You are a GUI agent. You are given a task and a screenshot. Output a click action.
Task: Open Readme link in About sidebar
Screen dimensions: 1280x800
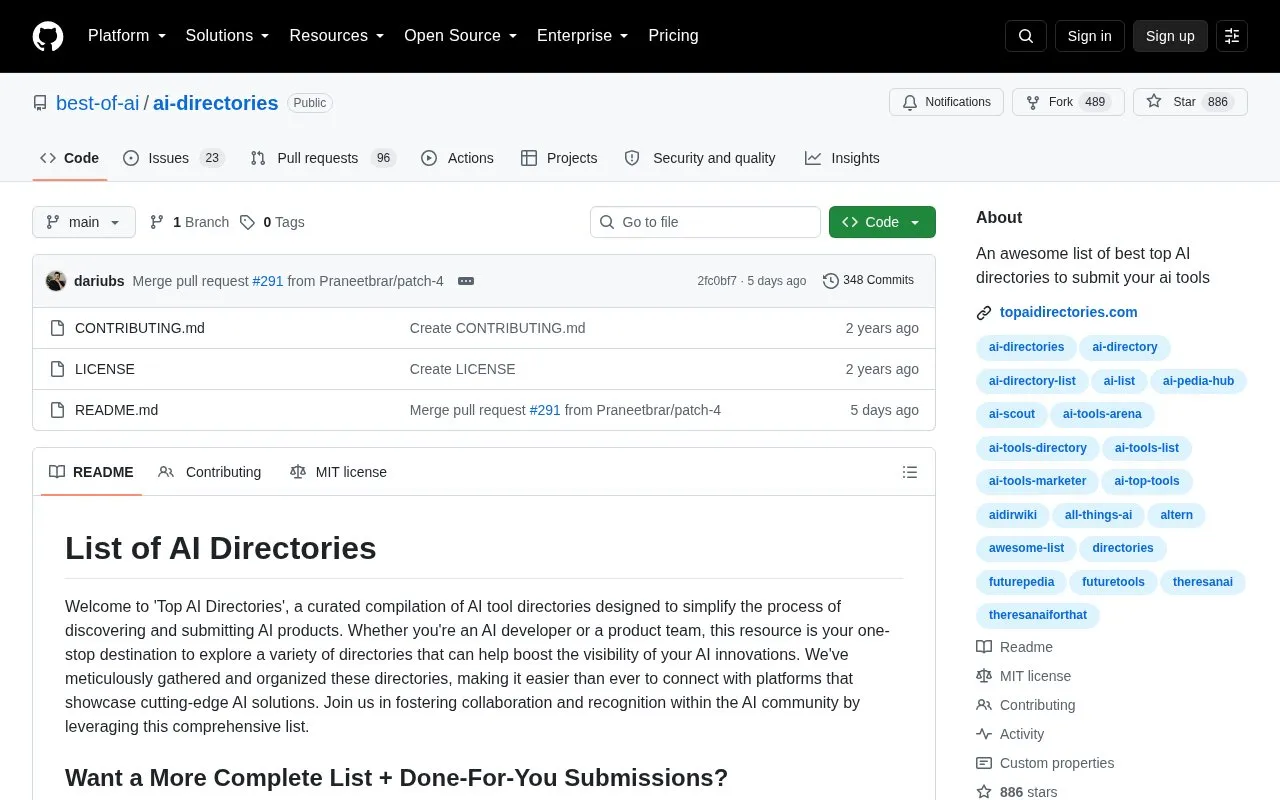point(1014,647)
